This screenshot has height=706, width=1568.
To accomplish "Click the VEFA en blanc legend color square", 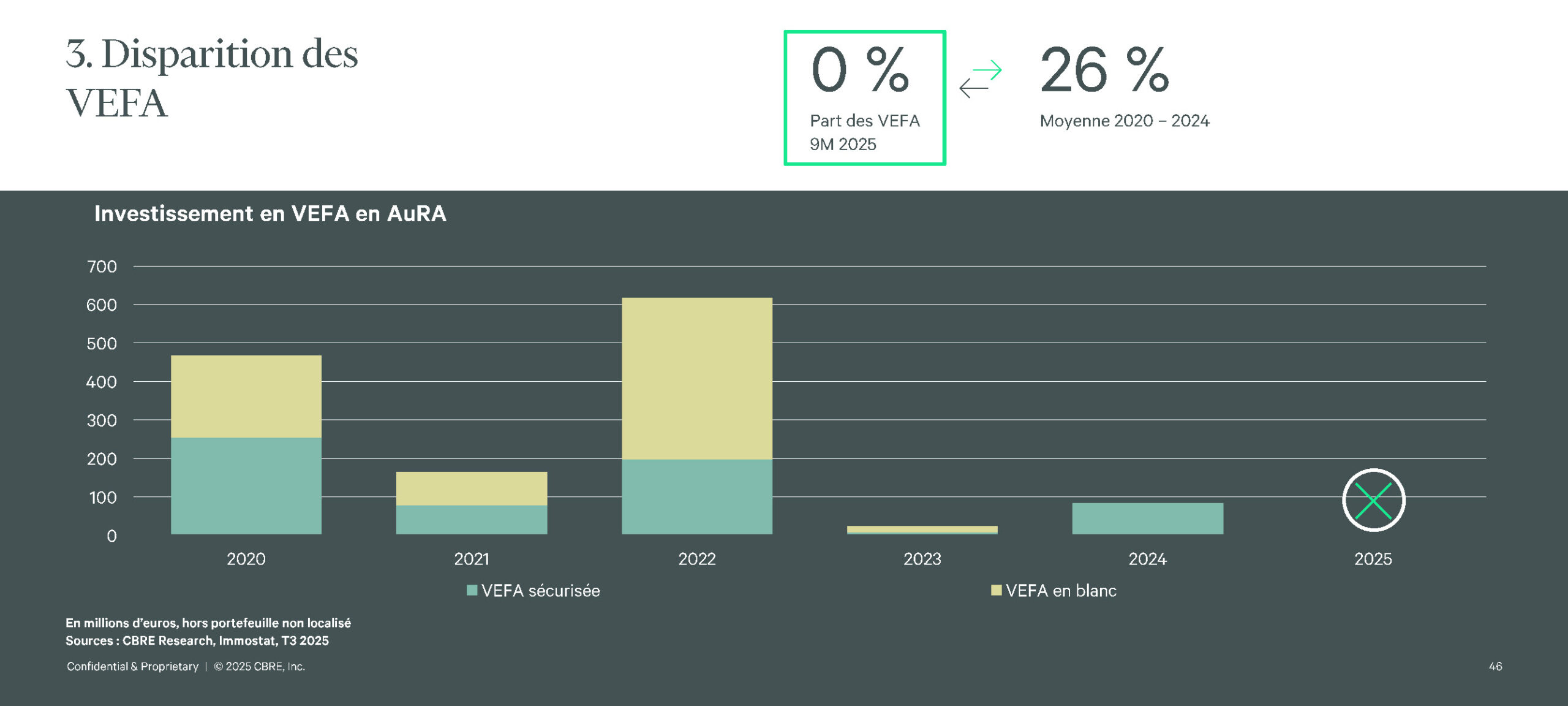I will (996, 590).
